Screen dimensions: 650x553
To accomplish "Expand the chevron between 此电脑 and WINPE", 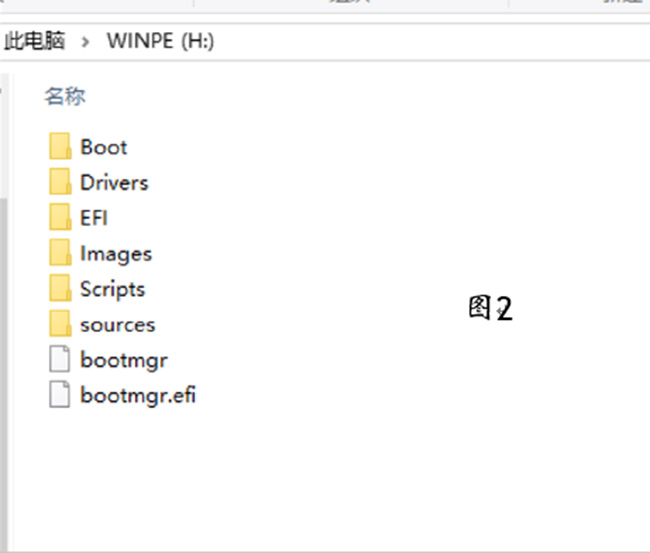I will pyautogui.click(x=85, y=41).
